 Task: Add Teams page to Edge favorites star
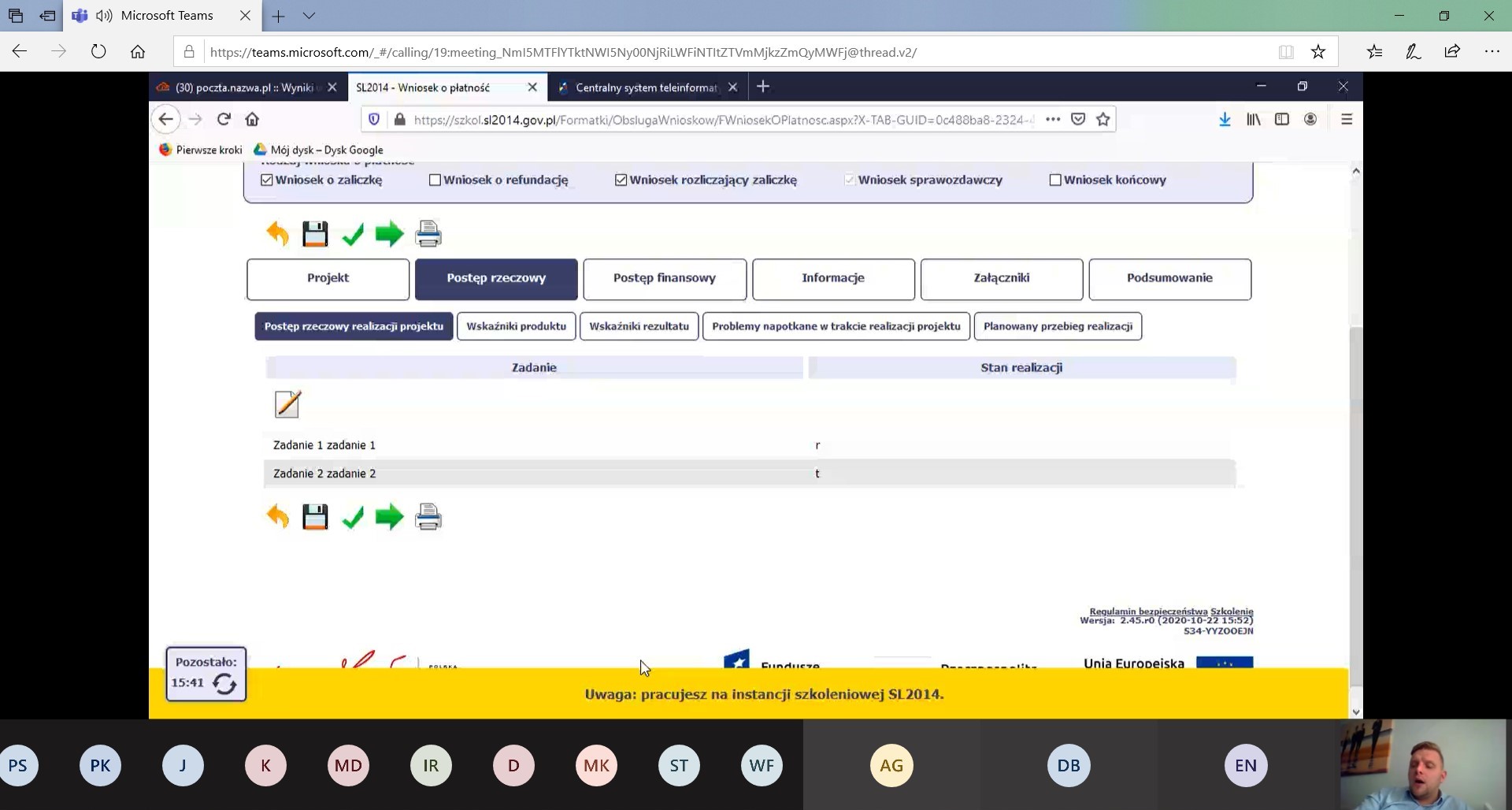(x=1318, y=52)
